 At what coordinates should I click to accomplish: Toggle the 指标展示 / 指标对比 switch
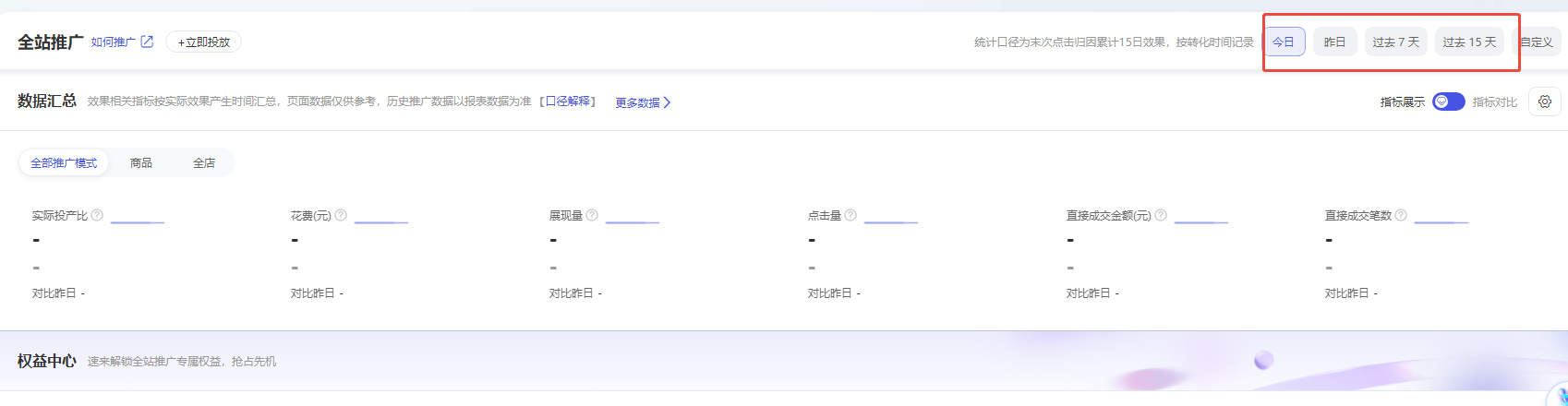pyautogui.click(x=1448, y=101)
